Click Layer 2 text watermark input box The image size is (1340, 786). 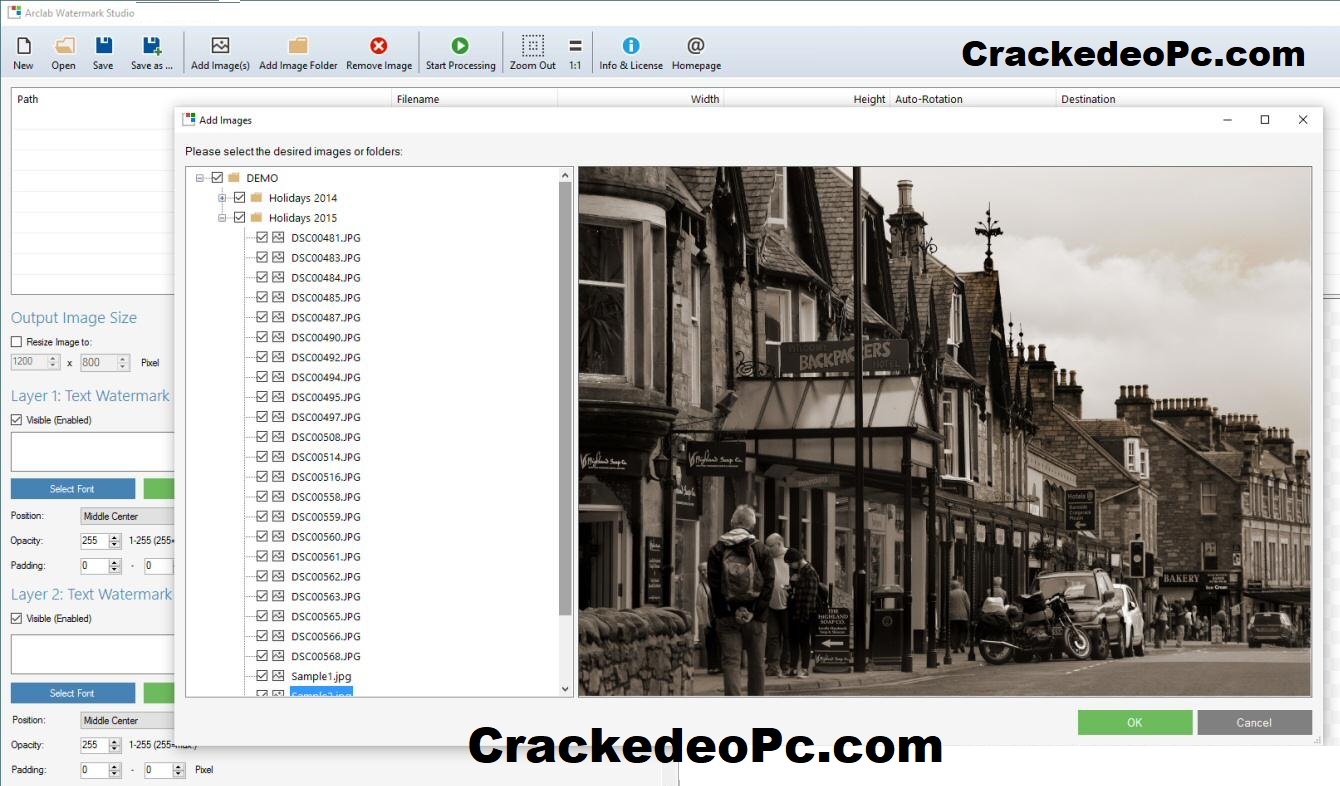pyautogui.click(x=93, y=654)
